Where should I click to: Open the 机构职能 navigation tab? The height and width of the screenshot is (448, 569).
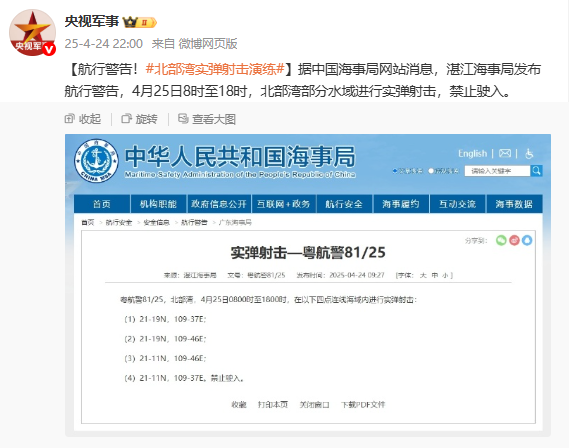pos(158,204)
